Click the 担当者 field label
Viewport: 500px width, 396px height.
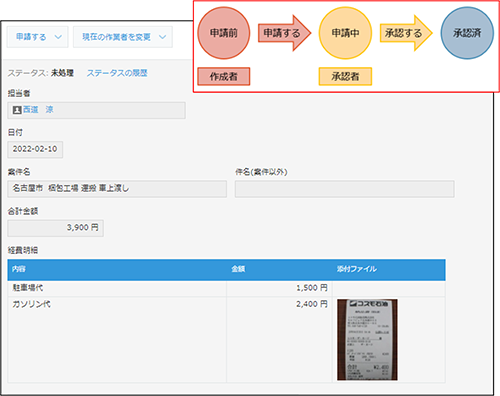[x=19, y=93]
